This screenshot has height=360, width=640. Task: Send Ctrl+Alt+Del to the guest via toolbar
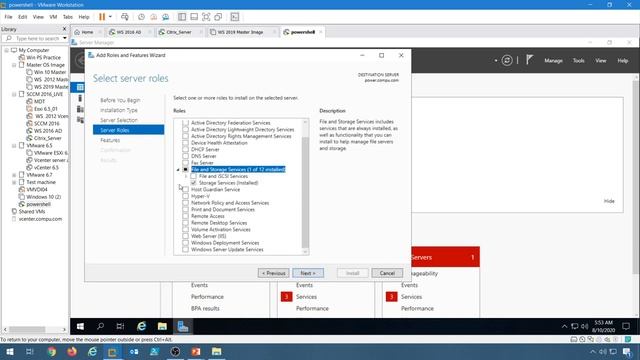[x=124, y=17]
